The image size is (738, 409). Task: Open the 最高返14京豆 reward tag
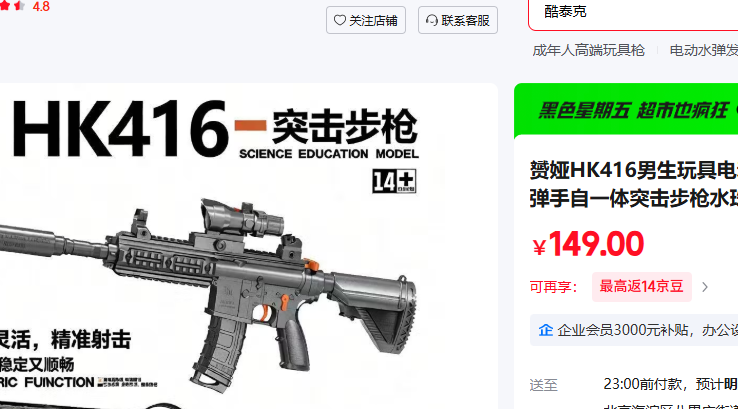[642, 287]
